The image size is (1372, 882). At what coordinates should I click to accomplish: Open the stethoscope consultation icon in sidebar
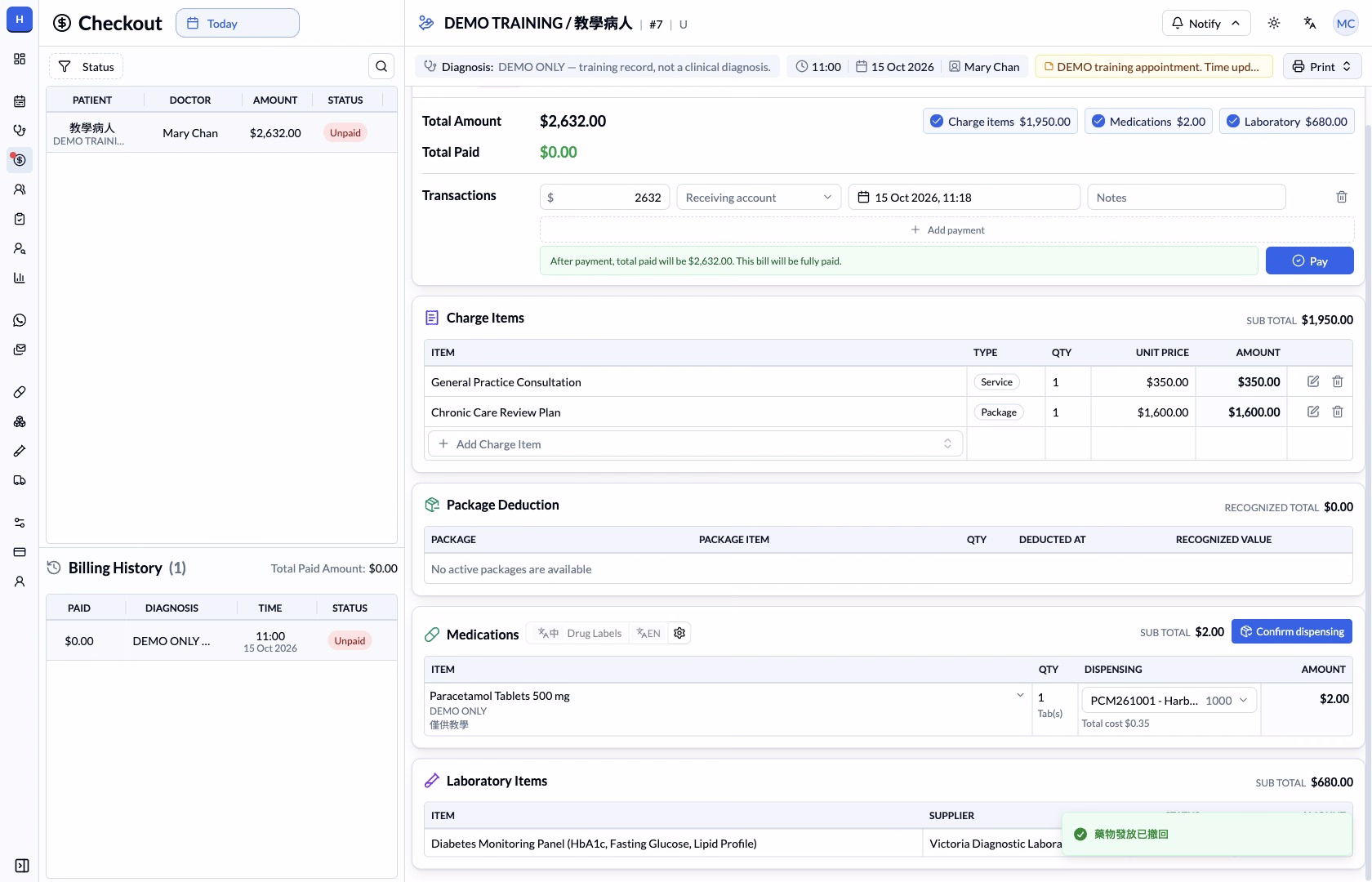coord(20,131)
